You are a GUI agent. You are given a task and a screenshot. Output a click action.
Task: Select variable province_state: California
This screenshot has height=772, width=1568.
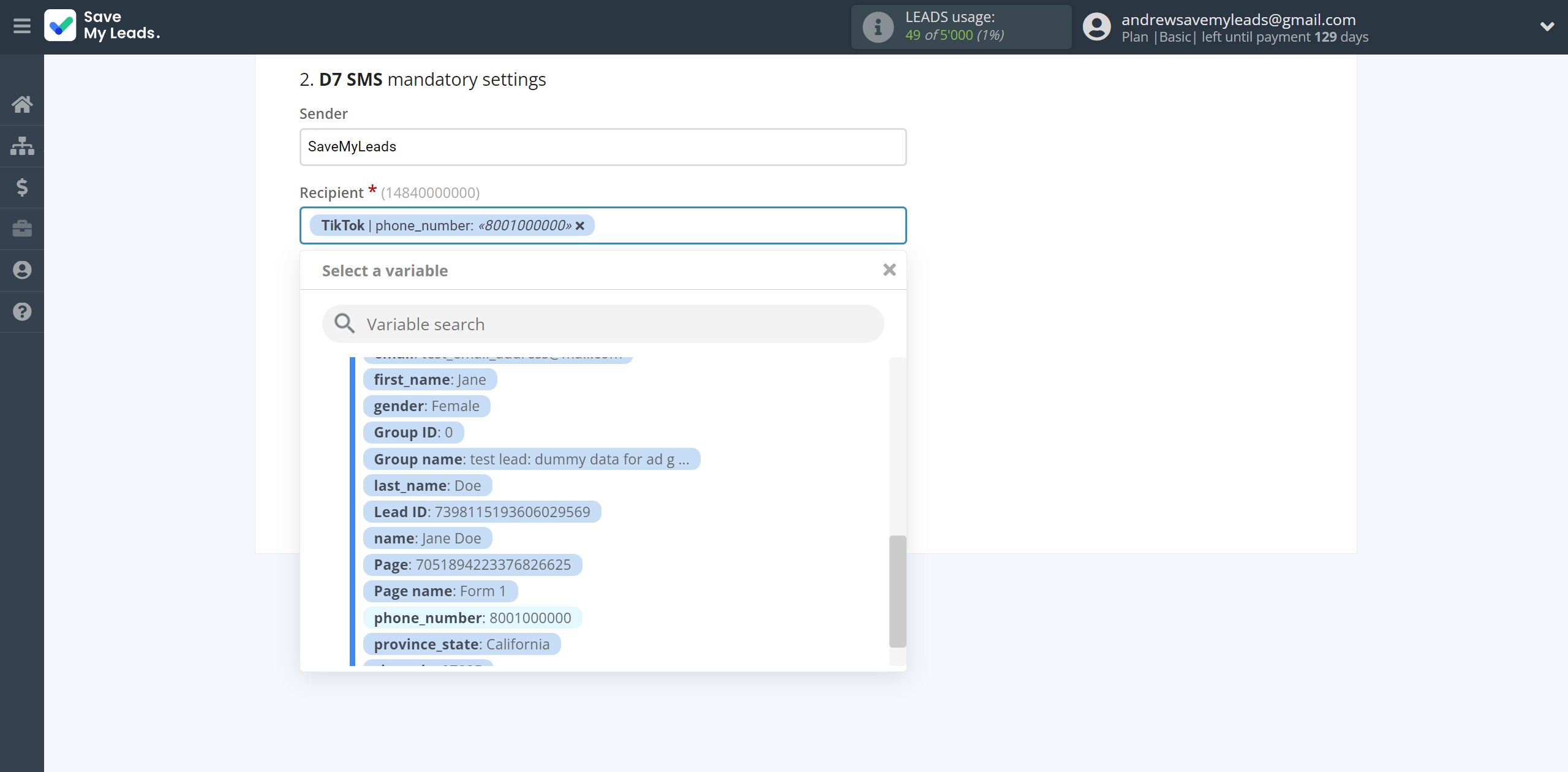tap(462, 644)
